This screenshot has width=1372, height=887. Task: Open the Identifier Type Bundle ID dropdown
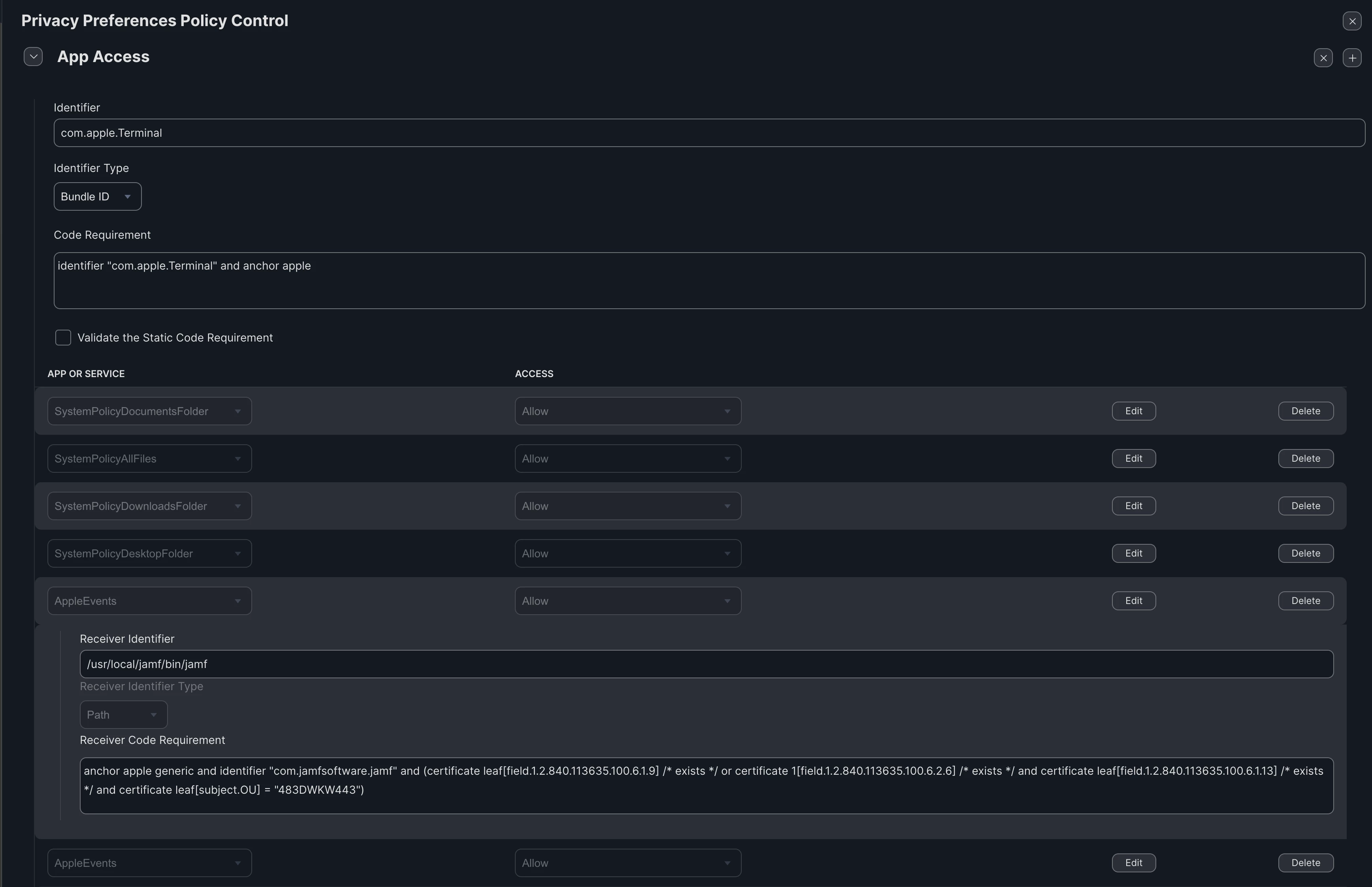[97, 197]
